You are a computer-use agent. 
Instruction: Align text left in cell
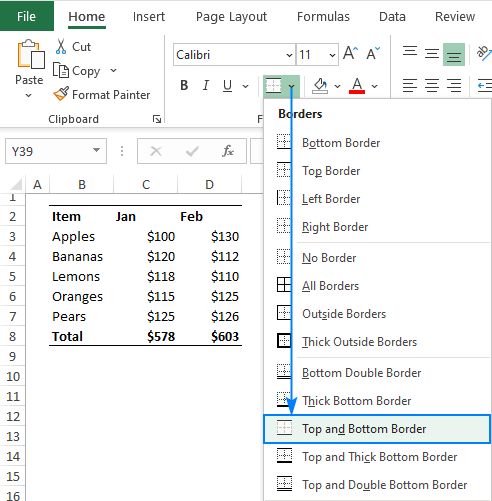[410, 85]
